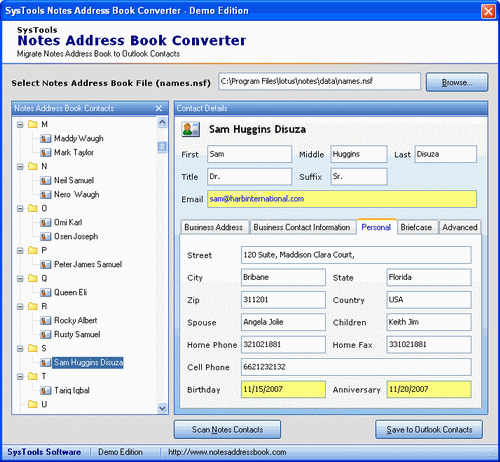This screenshot has height=462, width=500.
Task: Select Rusty Samuel in the contact list
Action: pos(77,334)
